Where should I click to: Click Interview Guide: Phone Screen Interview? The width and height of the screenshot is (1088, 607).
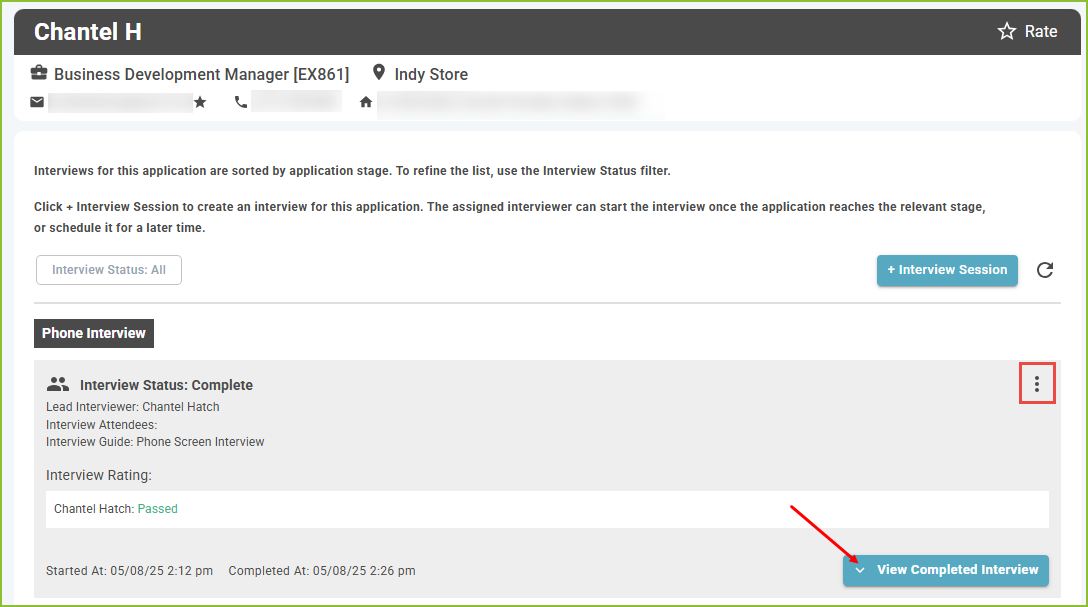coord(155,442)
